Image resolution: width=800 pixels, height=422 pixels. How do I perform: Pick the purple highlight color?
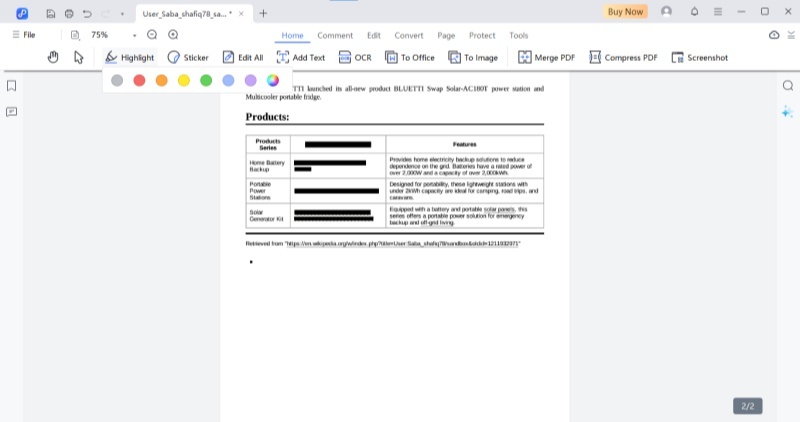(251, 80)
